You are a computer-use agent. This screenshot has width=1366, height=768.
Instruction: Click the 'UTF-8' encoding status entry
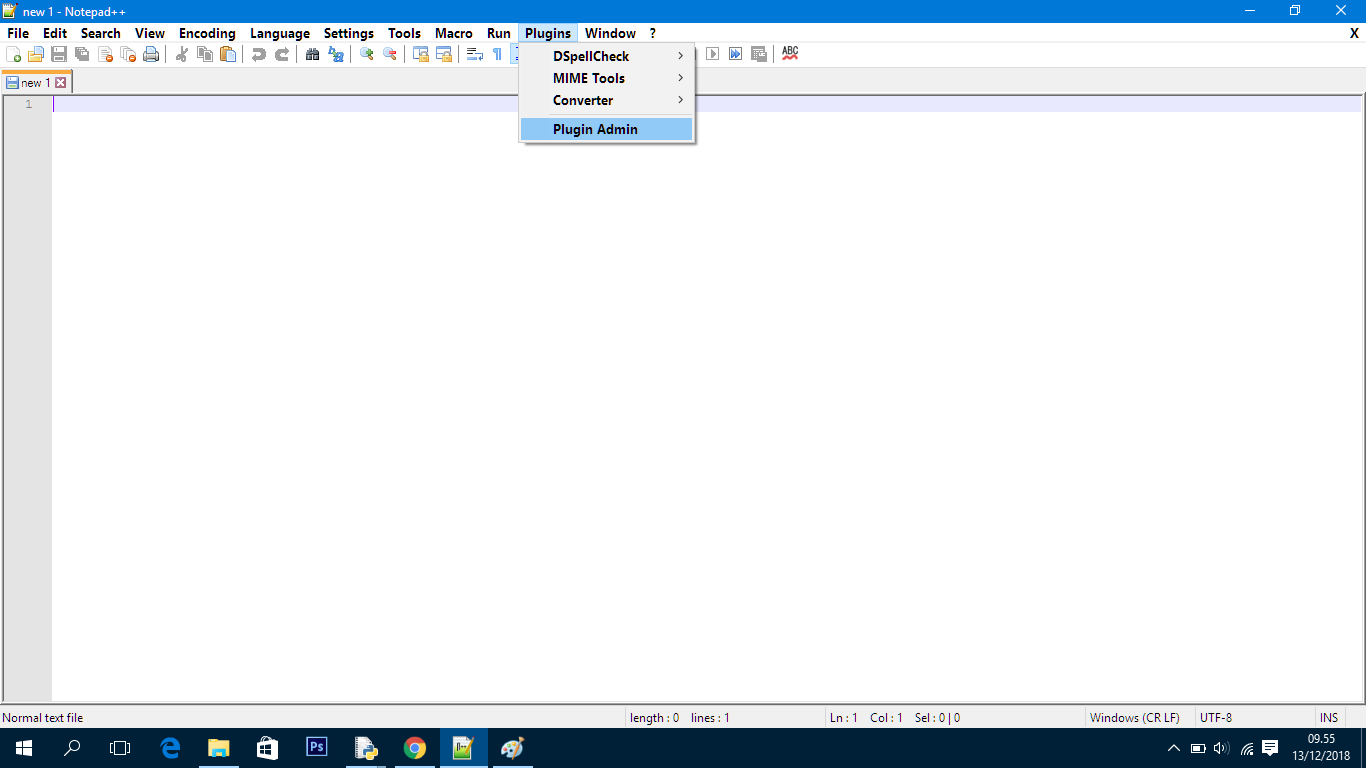1216,717
